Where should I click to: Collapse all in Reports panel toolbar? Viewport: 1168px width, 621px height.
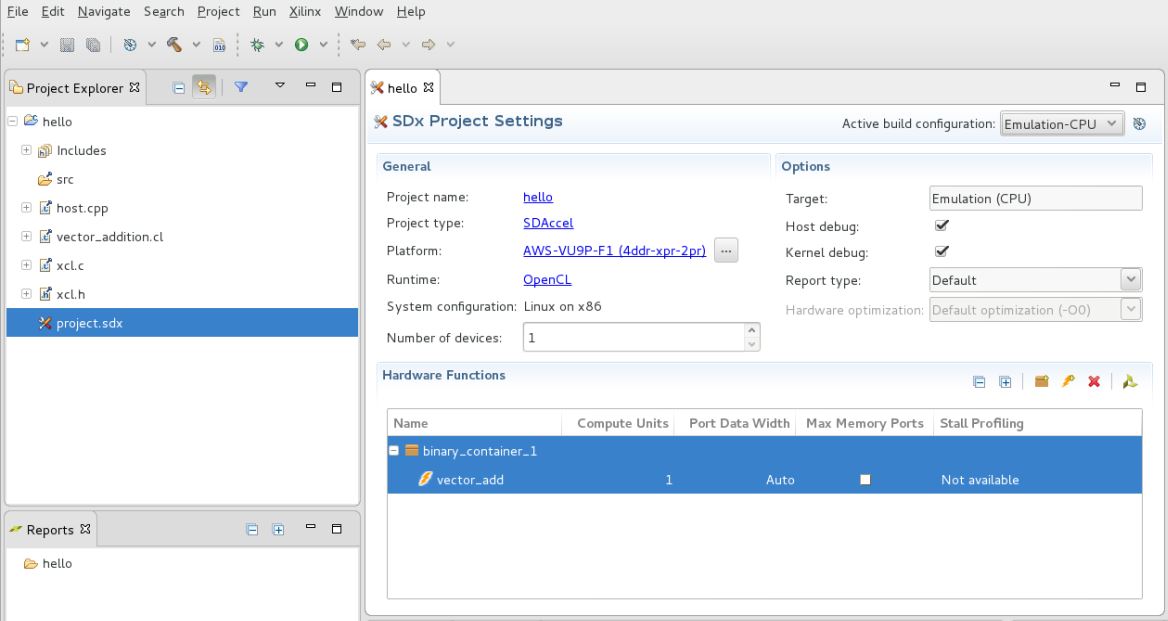(x=253, y=529)
